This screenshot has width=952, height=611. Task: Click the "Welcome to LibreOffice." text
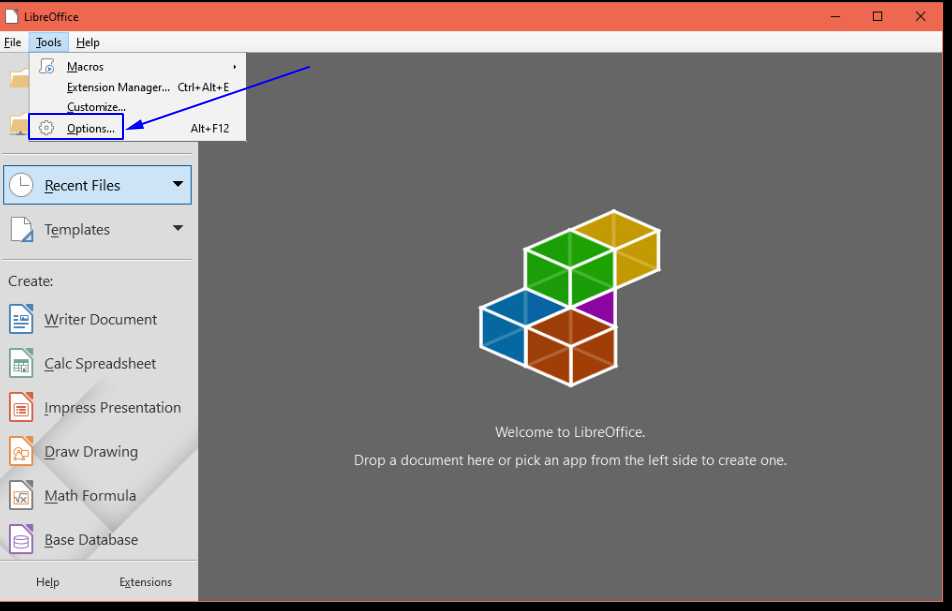[x=570, y=432]
